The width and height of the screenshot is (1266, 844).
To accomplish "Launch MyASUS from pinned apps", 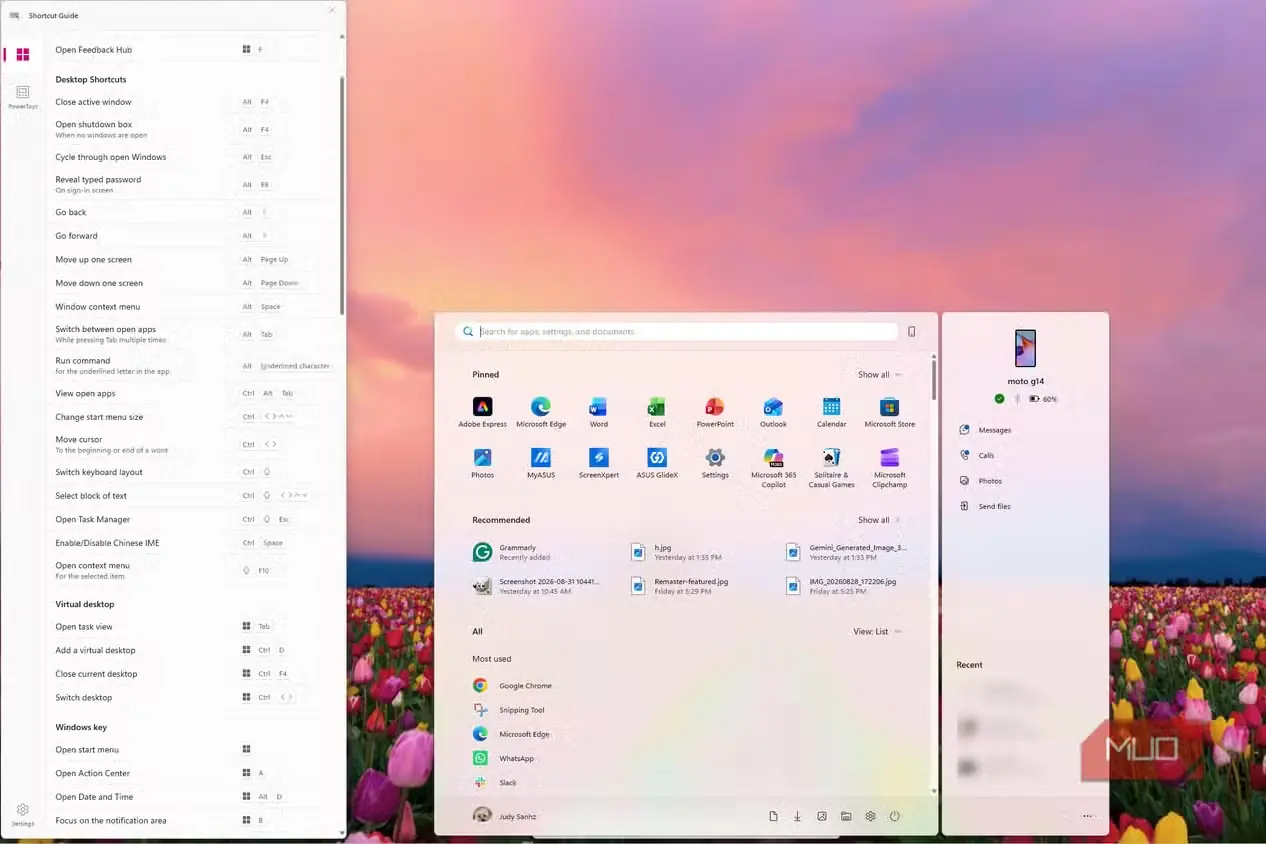I will [x=541, y=463].
